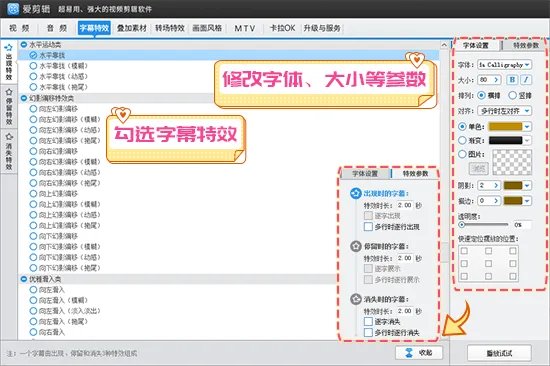Select 向上幻影漂移 (动感) effect
The width and height of the screenshot is (550, 366).
[x=33, y=215]
